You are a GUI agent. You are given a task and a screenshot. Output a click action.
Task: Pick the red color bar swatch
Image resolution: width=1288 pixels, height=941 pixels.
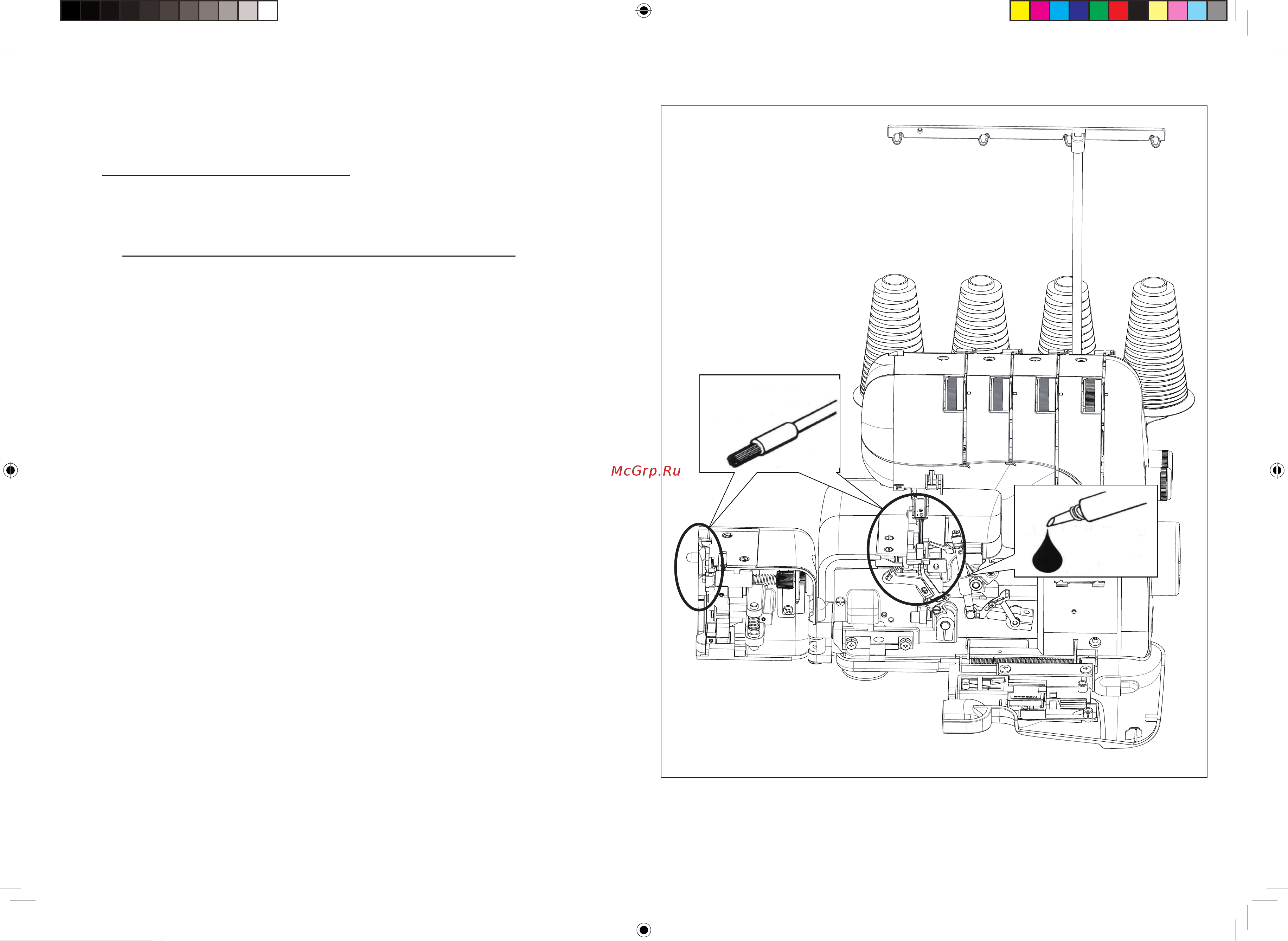pyautogui.click(x=1118, y=11)
